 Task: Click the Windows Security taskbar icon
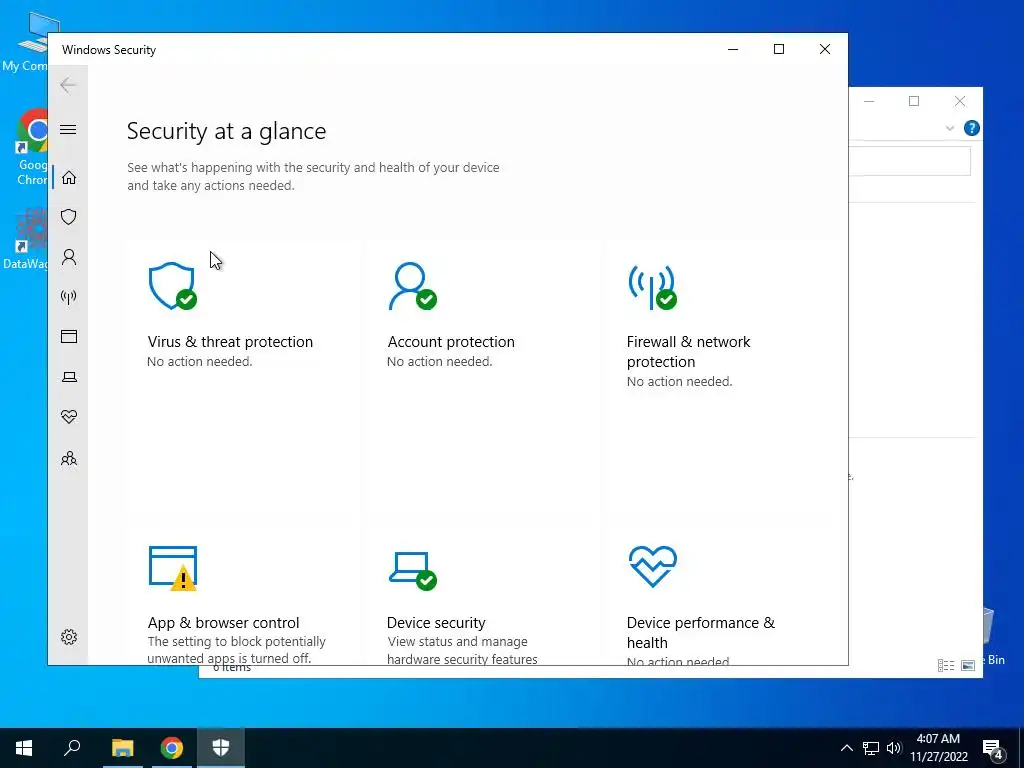pos(221,748)
